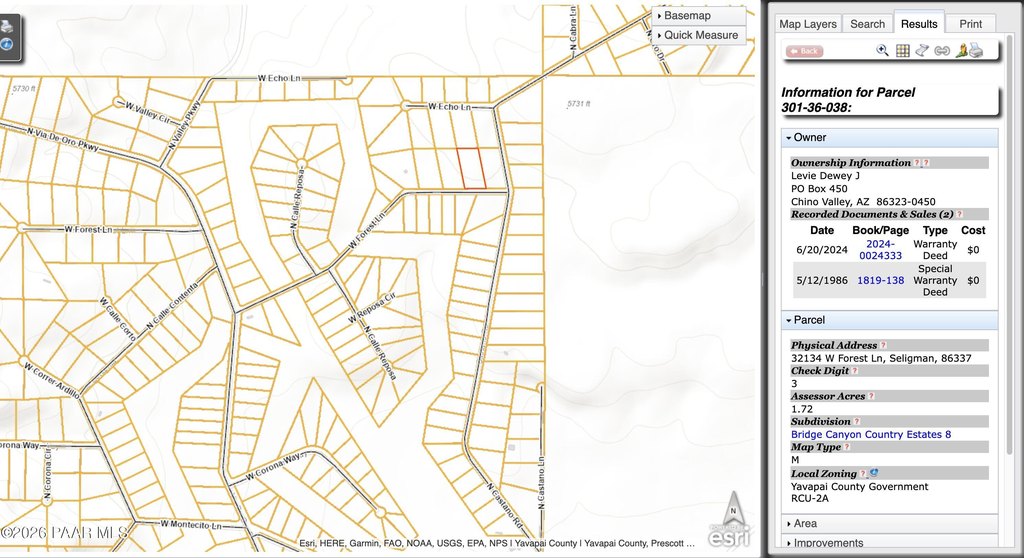The width and height of the screenshot is (1024, 558).
Task: Select the red highlighted parcel on map
Action: click(x=471, y=168)
